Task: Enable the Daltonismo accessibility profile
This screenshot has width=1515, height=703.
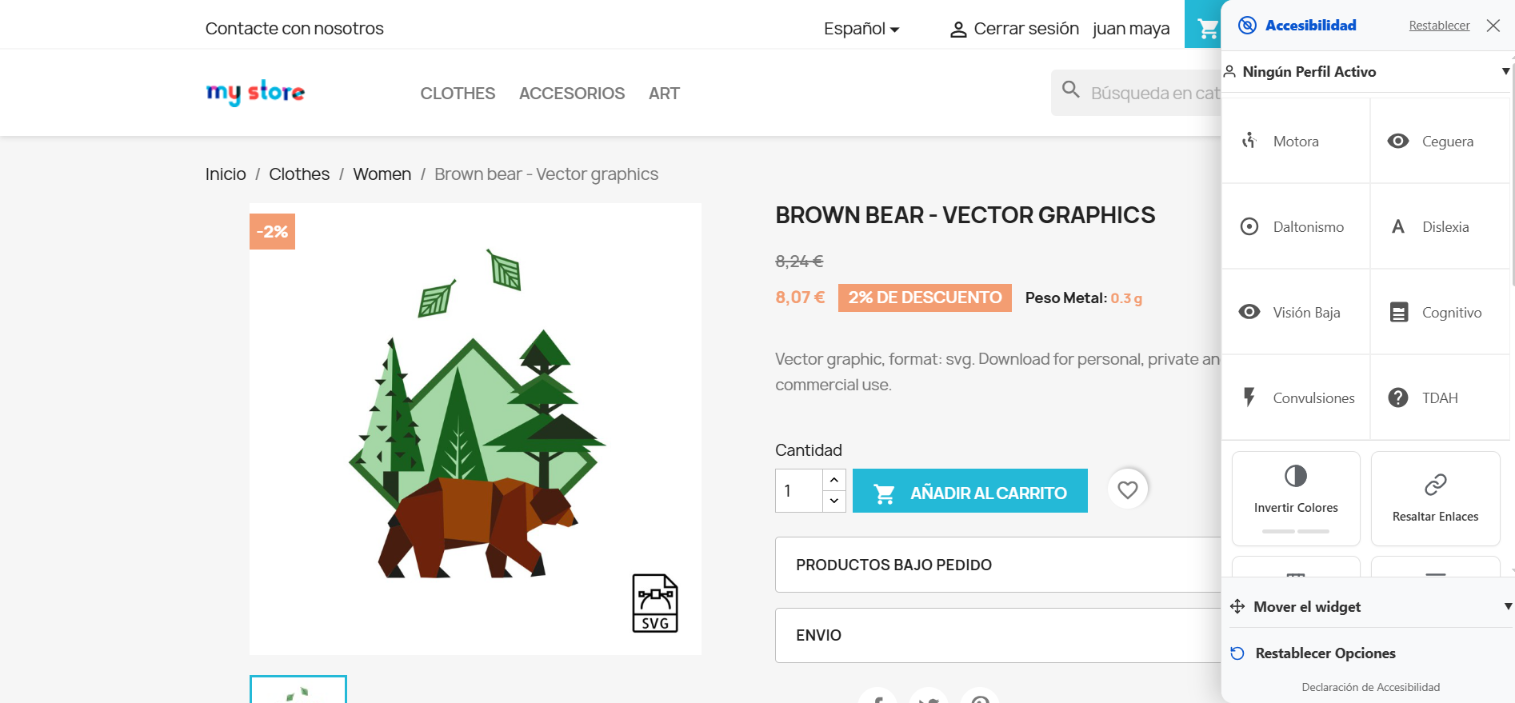Action: (x=1295, y=227)
